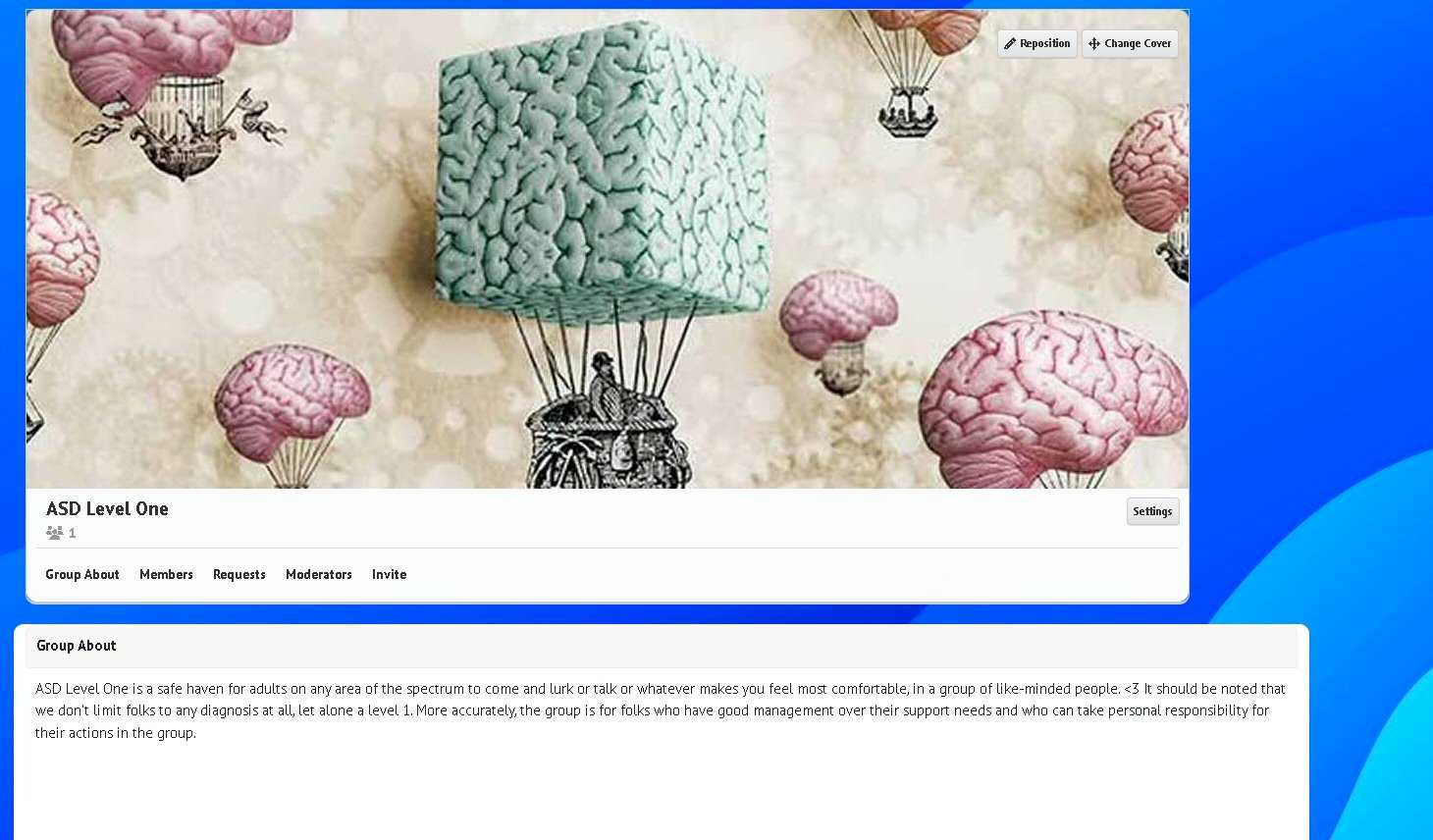The width and height of the screenshot is (1433, 840).
Task: View the Requests tab
Action: coord(239,574)
